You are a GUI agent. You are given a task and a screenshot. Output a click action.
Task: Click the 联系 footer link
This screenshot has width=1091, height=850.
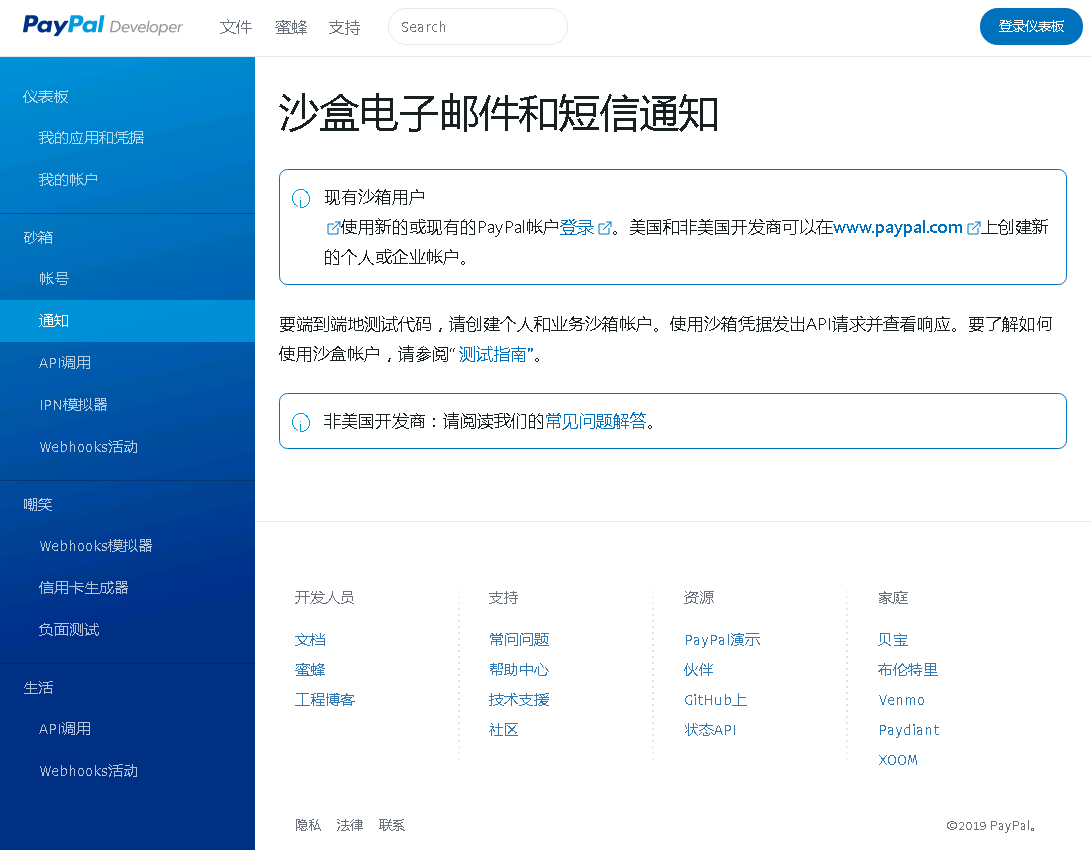(x=392, y=825)
